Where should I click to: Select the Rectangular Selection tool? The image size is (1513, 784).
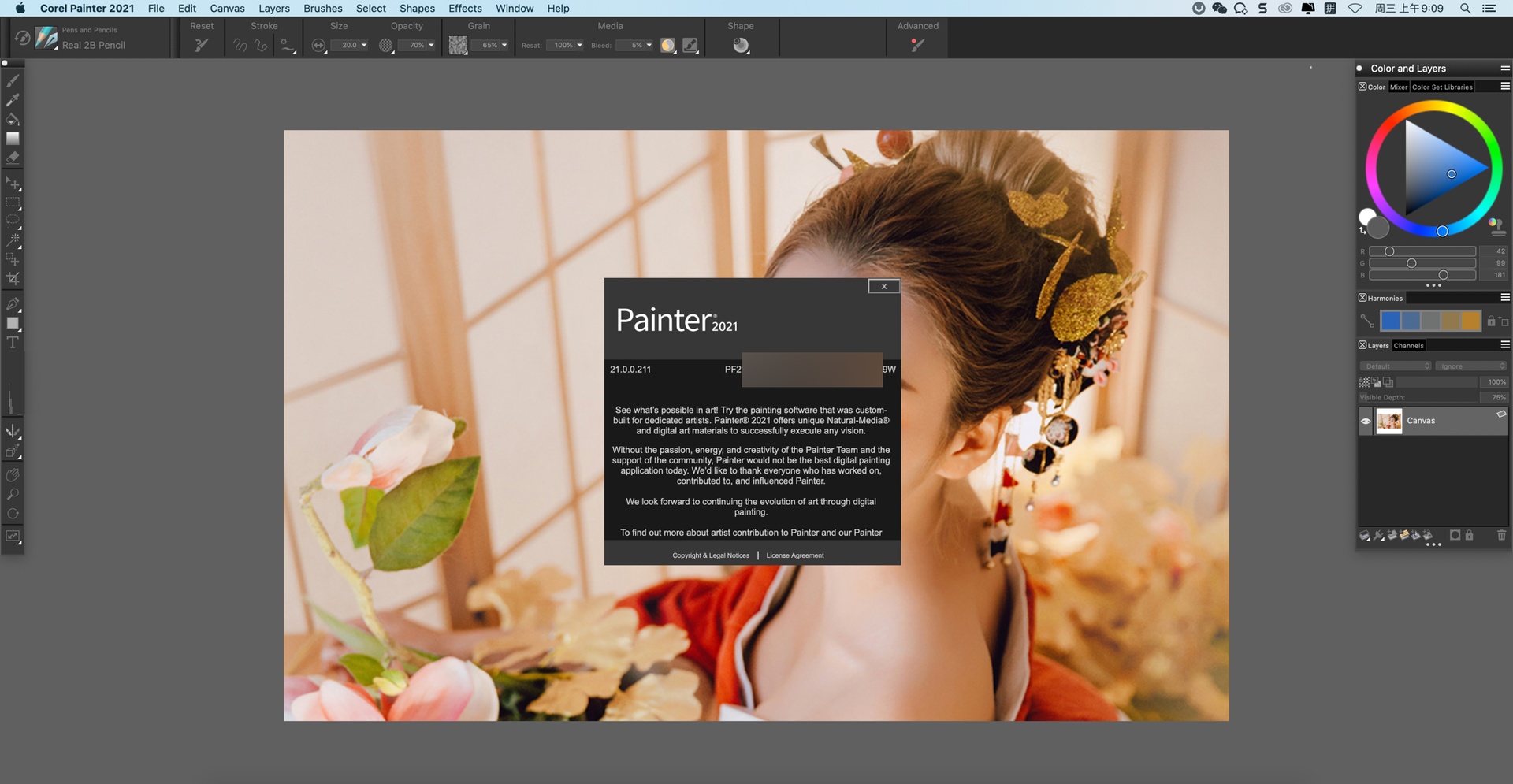point(13,203)
